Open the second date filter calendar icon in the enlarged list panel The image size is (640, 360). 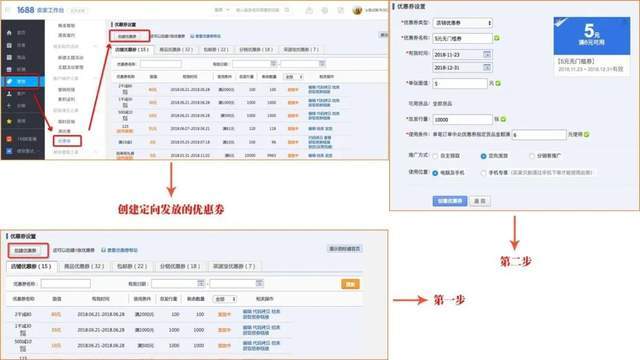259,283
